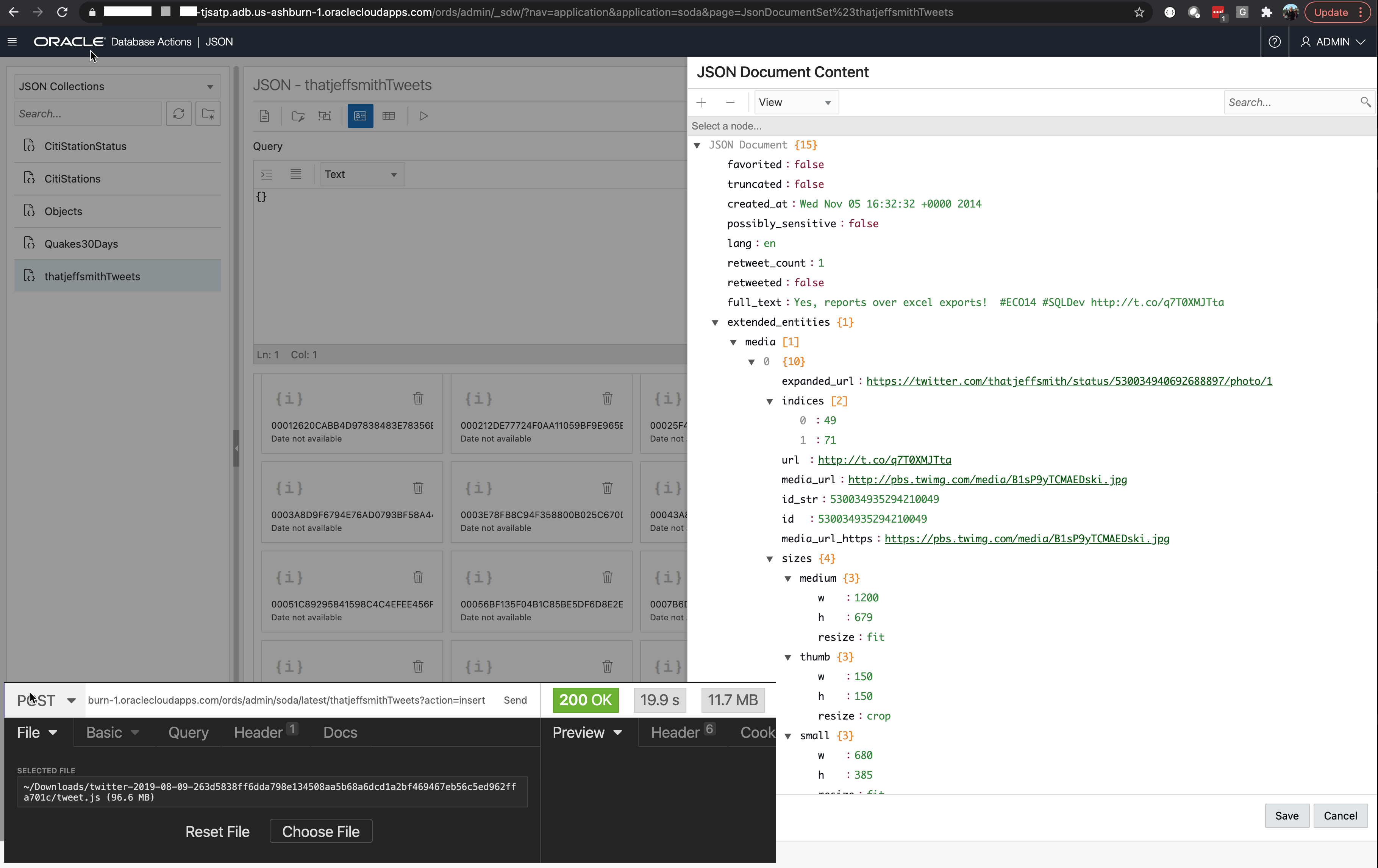The image size is (1378, 868).
Task: Collapse the medium size node
Action: pyautogui.click(x=788, y=579)
